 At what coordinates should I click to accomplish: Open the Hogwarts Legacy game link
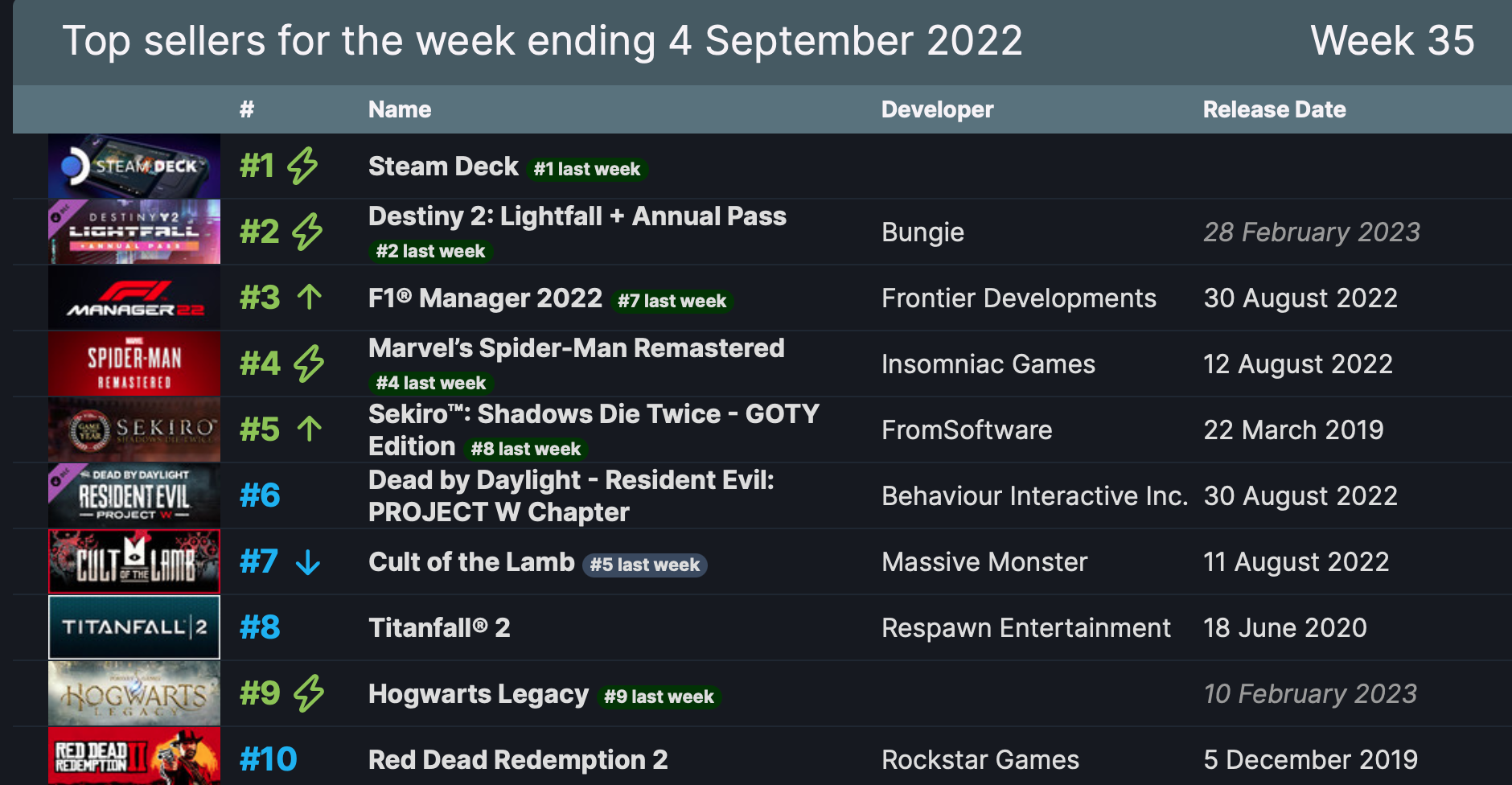(479, 693)
